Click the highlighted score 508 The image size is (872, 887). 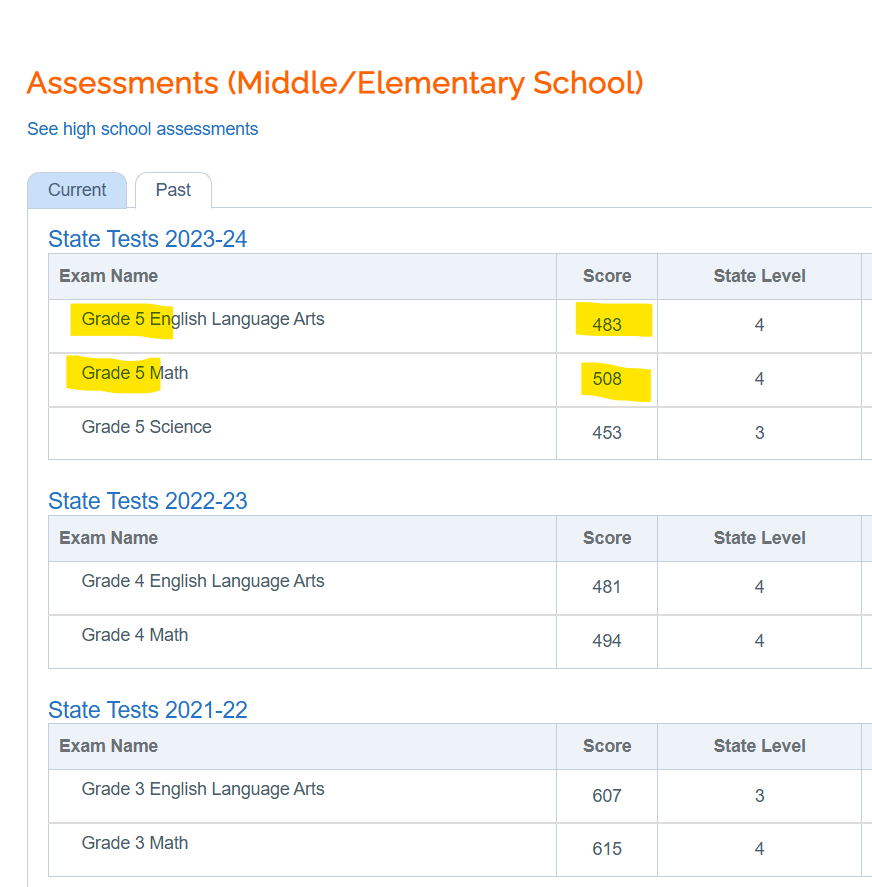[x=607, y=379]
